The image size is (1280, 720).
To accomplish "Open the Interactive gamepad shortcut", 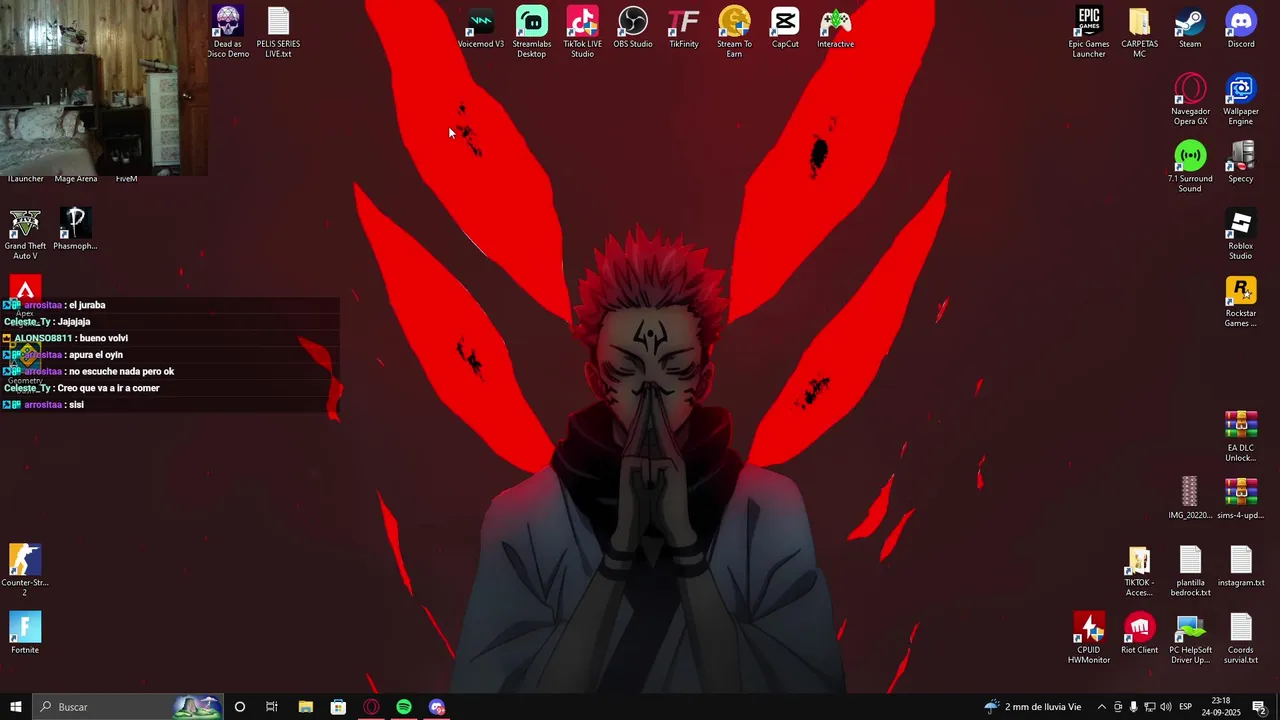I will [x=836, y=28].
